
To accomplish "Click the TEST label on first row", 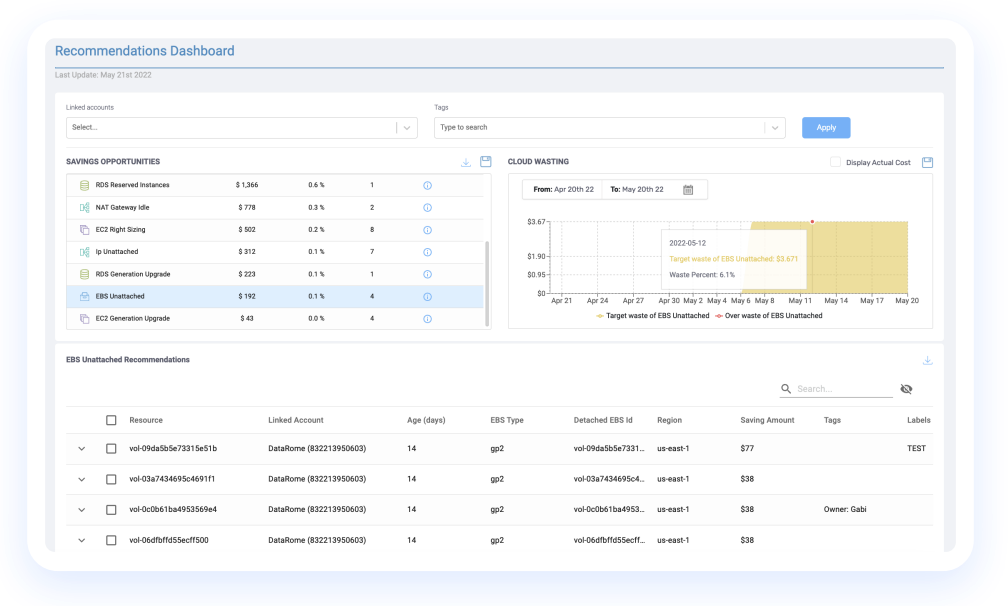I will [916, 449].
